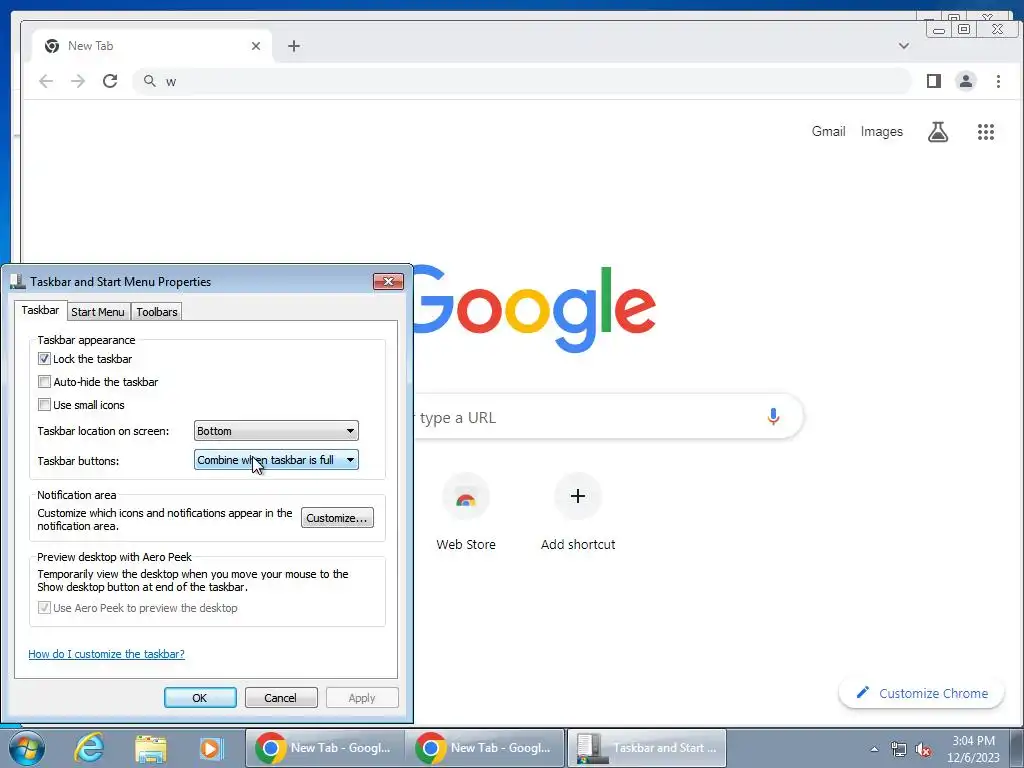1024x768 pixels.
Task: Open Windows Explorer from the taskbar
Action: [151, 748]
